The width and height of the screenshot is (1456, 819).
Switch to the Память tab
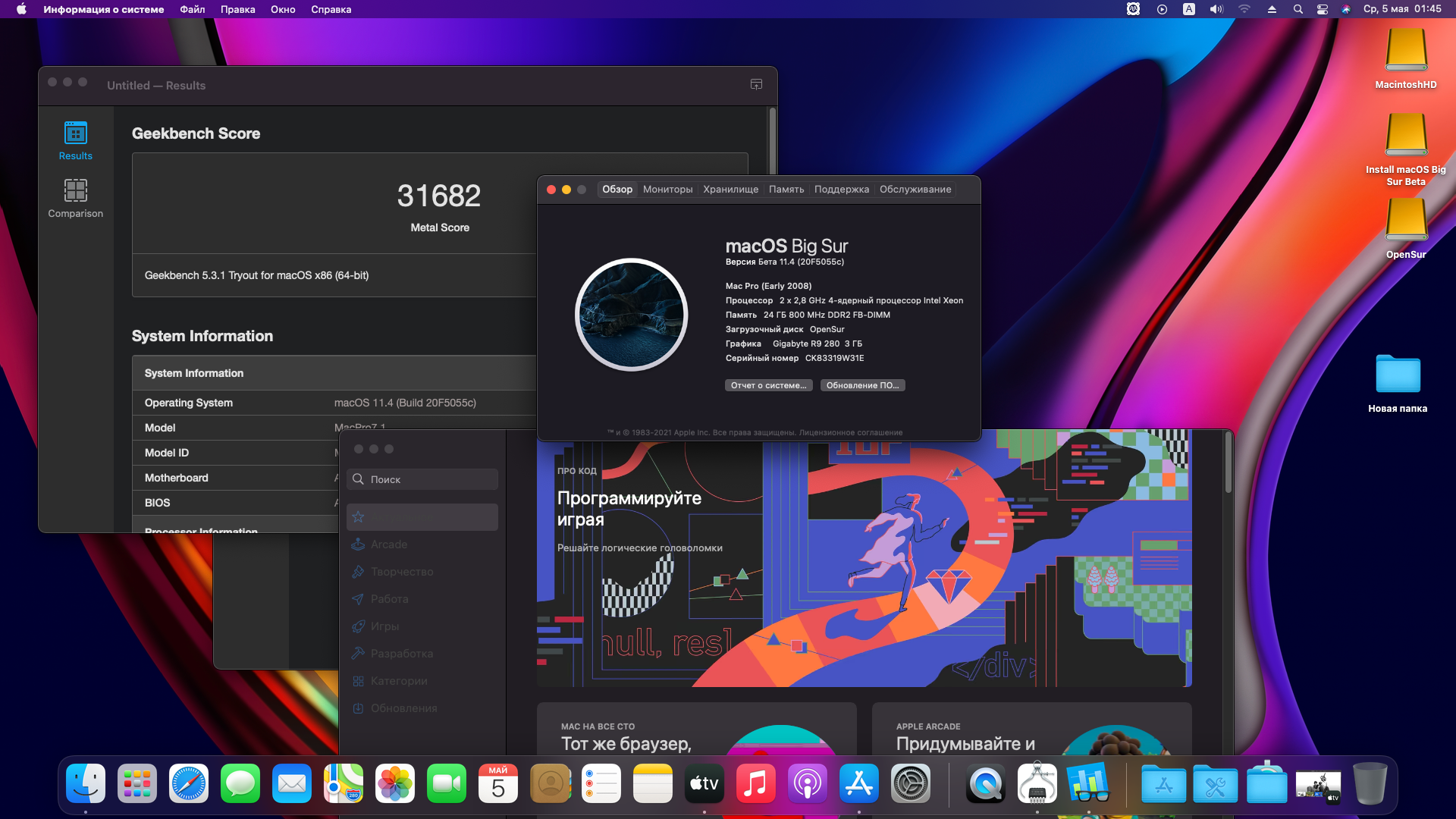click(786, 189)
